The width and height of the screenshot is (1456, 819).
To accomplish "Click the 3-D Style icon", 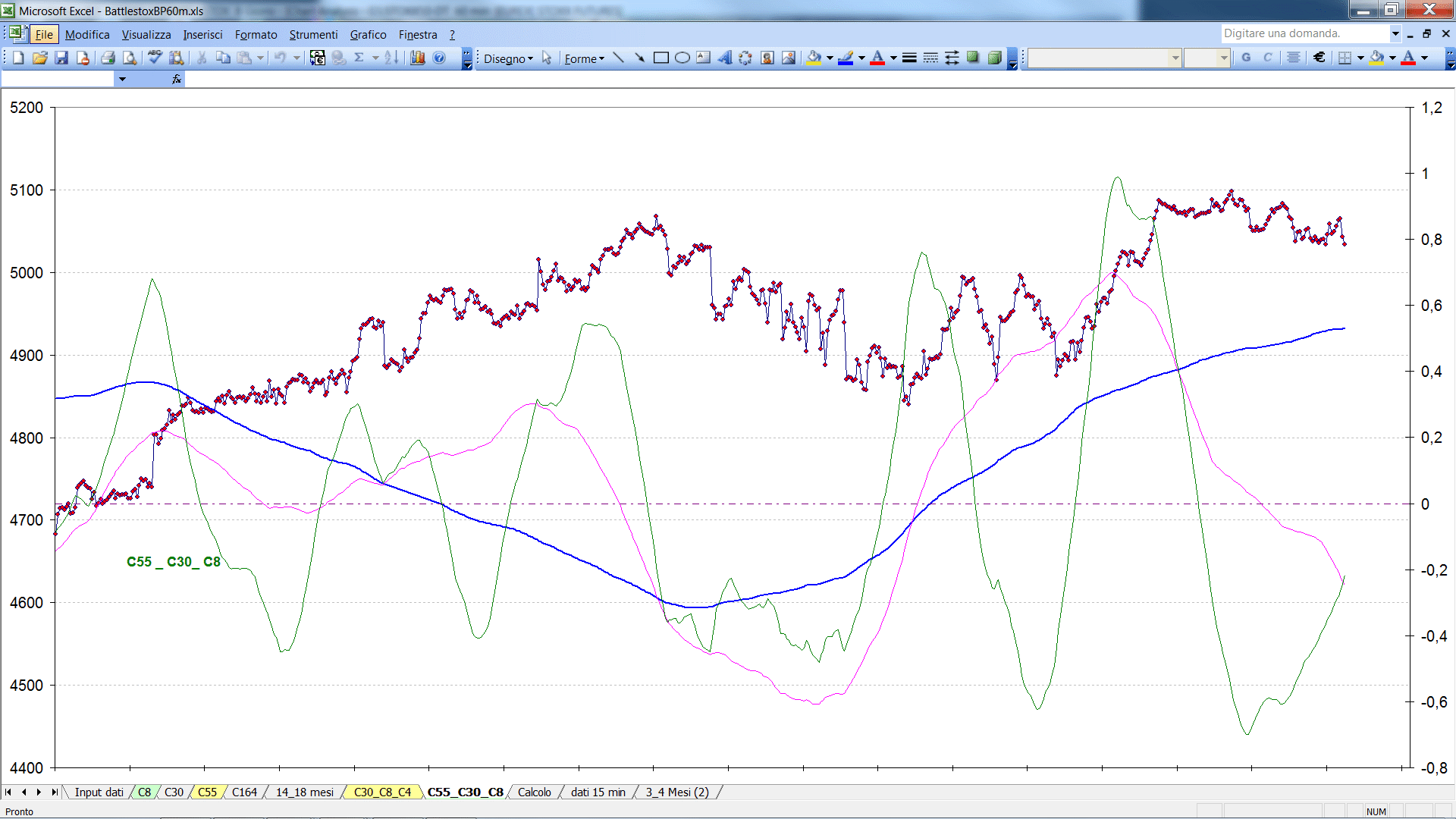I will [x=994, y=58].
